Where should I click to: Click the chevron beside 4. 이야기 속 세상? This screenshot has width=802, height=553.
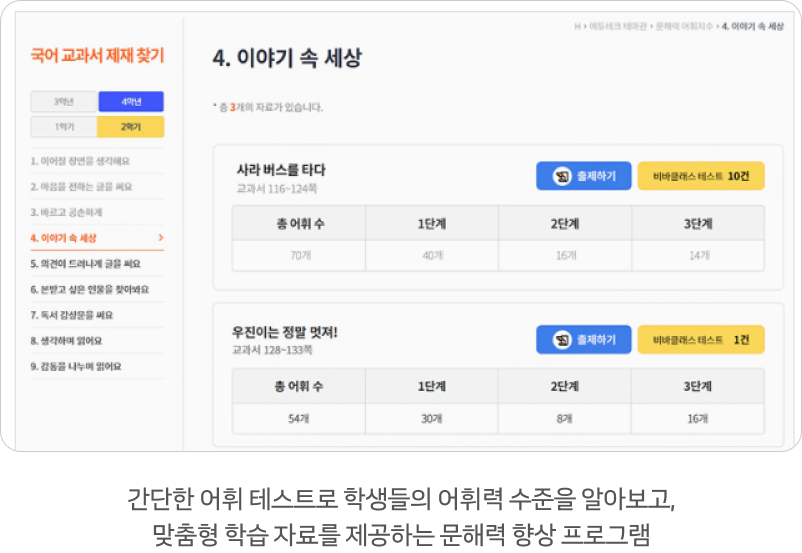point(160,238)
